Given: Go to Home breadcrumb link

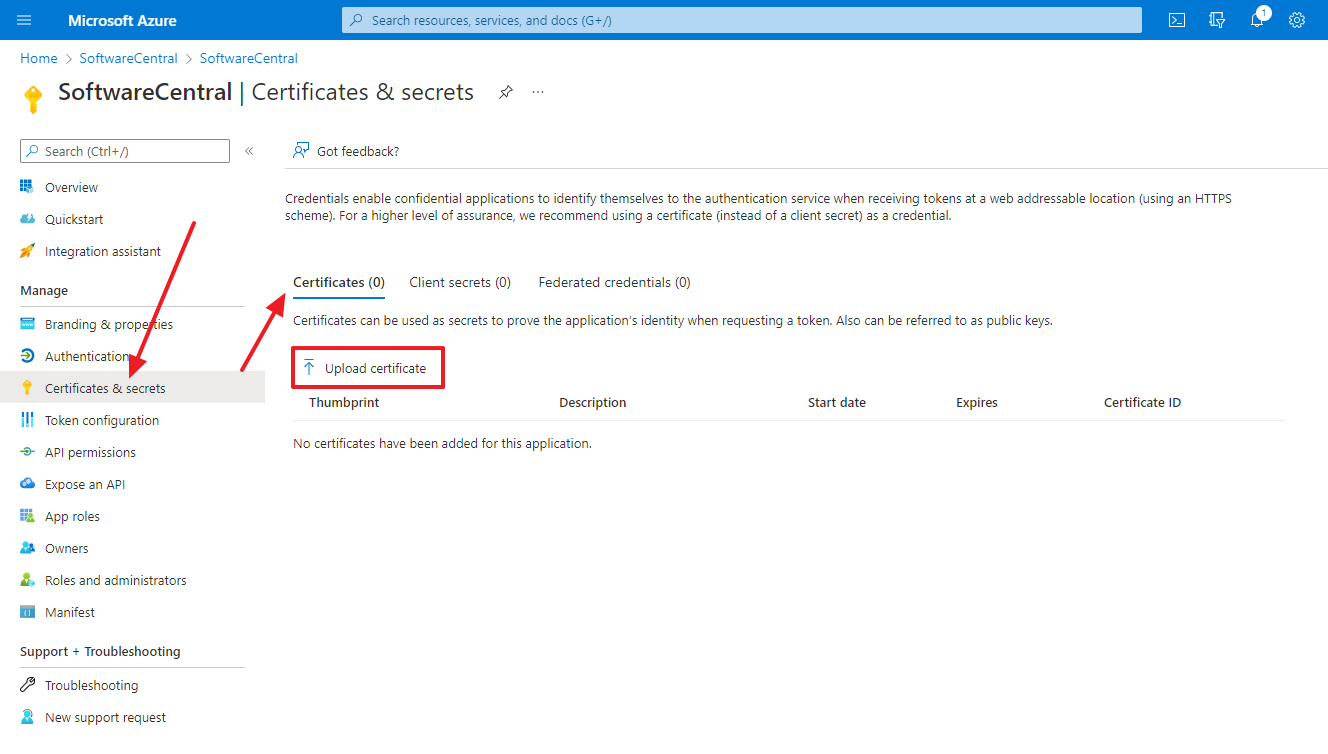Looking at the screenshot, I should pos(38,58).
